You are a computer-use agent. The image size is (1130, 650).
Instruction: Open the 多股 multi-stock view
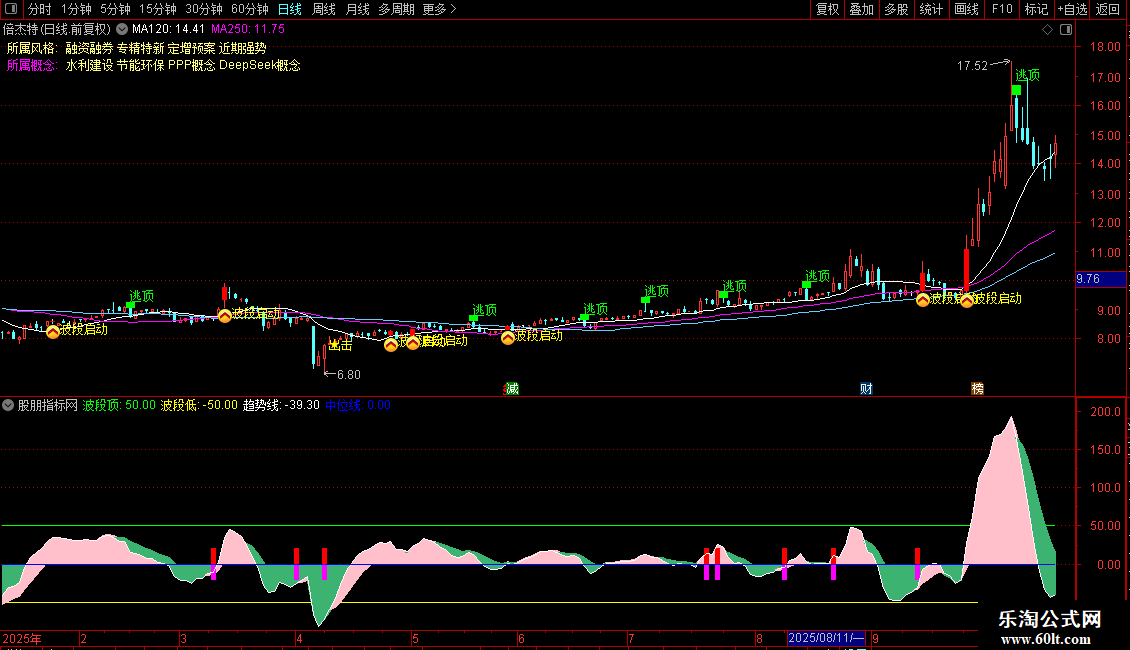tap(897, 9)
